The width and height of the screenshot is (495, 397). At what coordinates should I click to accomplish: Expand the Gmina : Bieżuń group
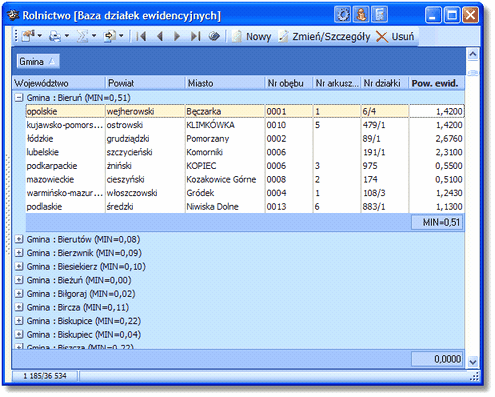tap(19, 280)
